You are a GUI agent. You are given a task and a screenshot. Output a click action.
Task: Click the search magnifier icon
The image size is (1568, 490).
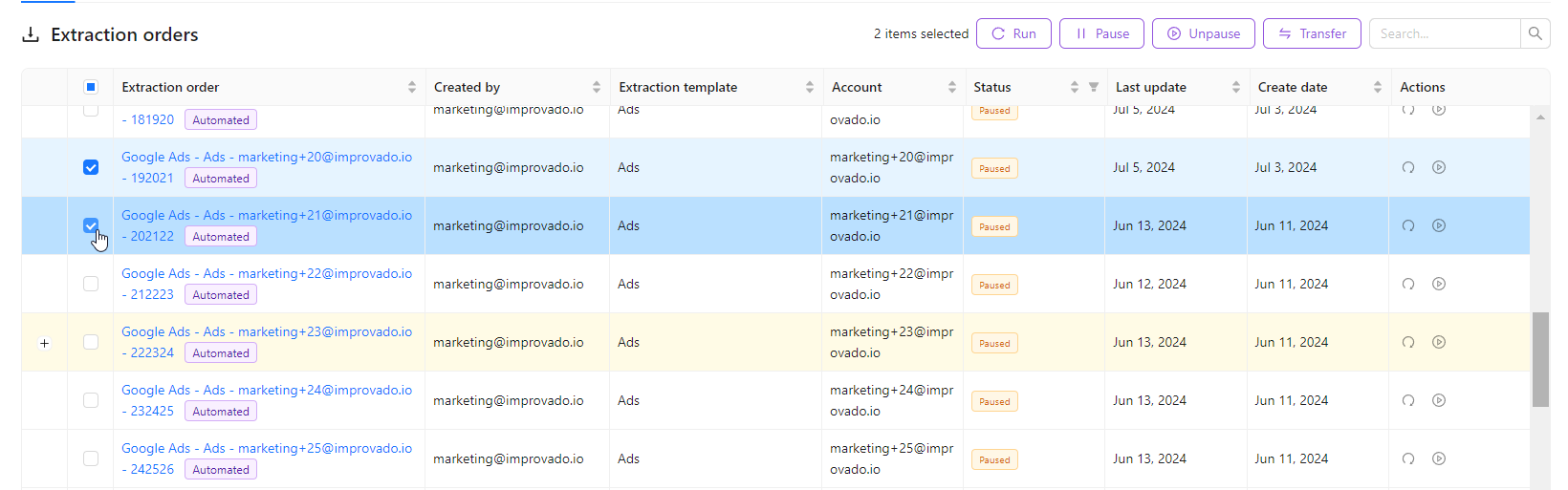pos(1535,33)
